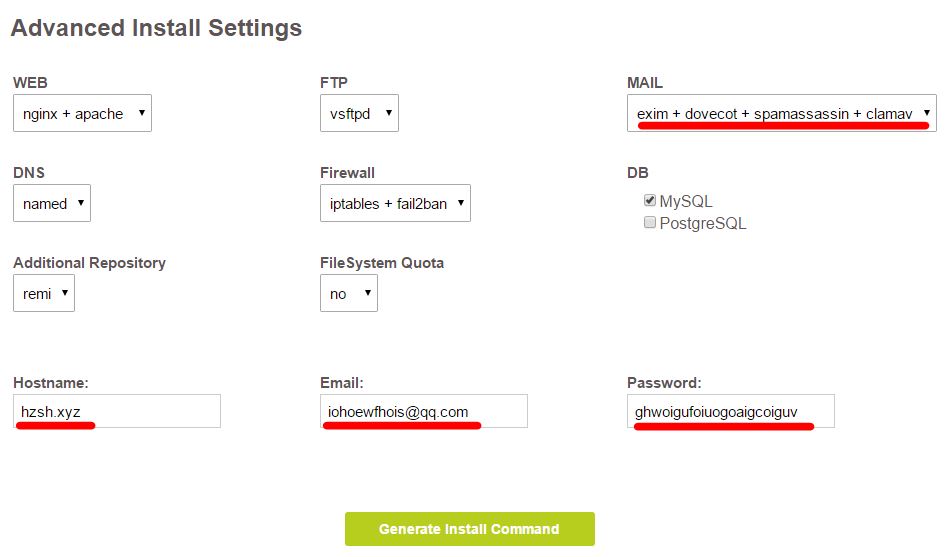Focus the Email text field
952x557 pixels.
coord(424,411)
